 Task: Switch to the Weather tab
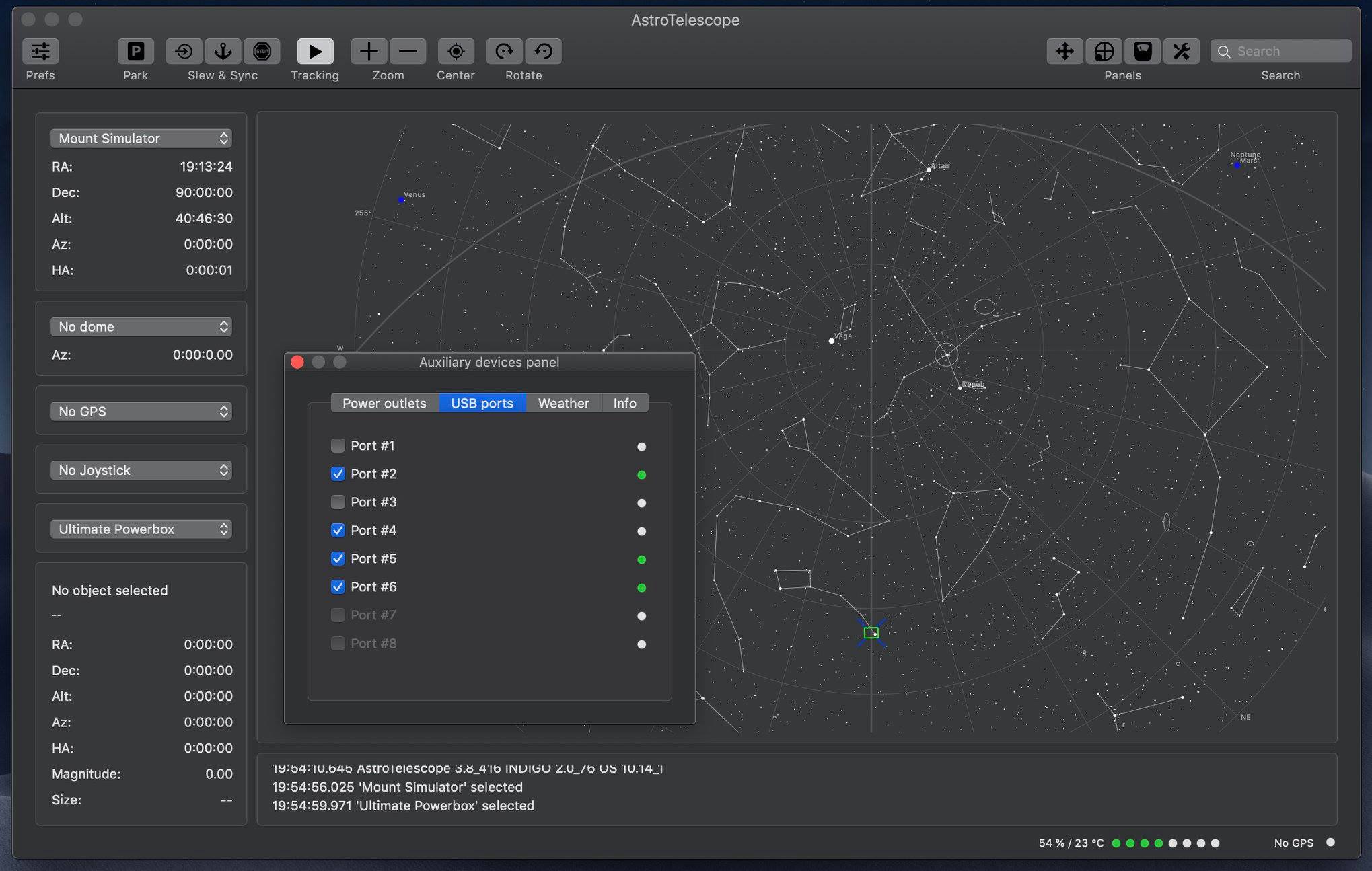click(x=563, y=403)
